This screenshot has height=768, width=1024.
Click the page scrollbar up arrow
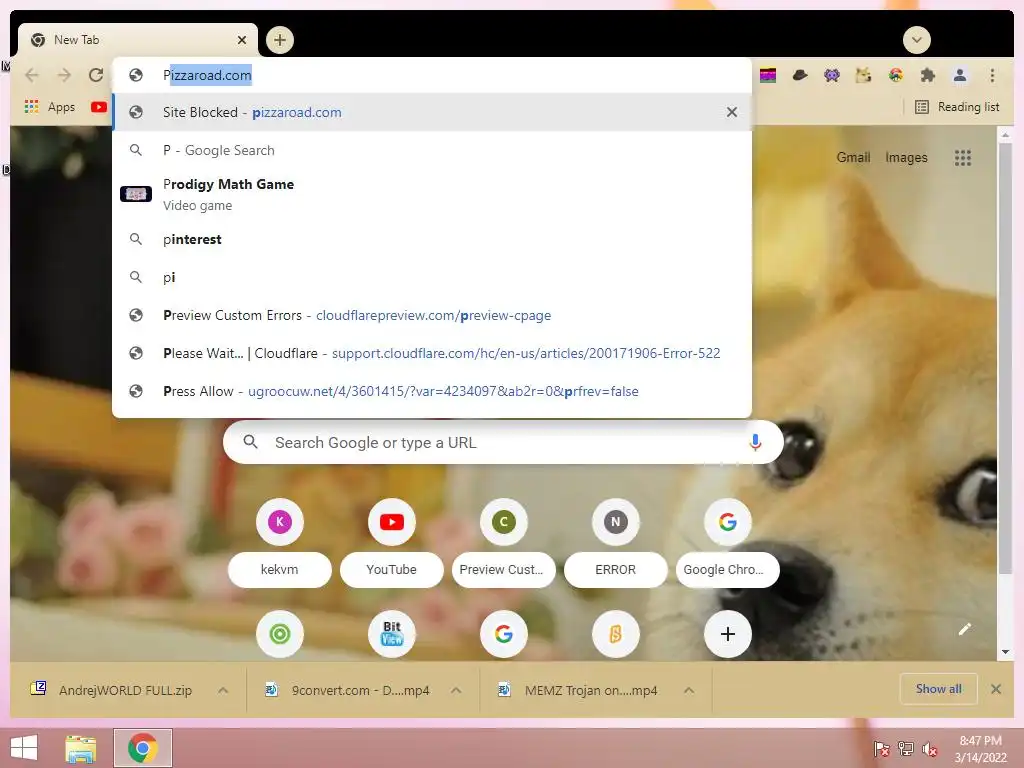[x=1005, y=135]
